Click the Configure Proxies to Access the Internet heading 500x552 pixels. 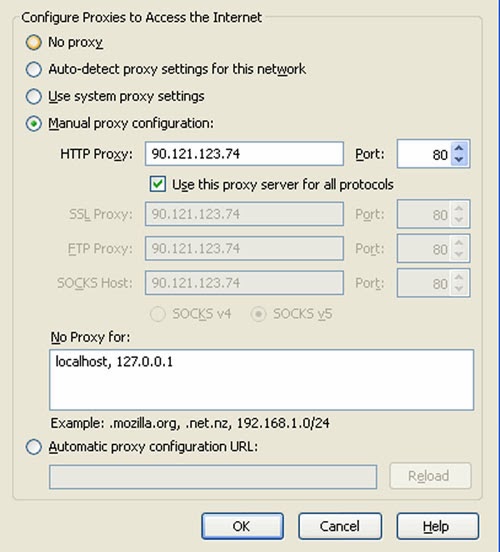tap(142, 18)
